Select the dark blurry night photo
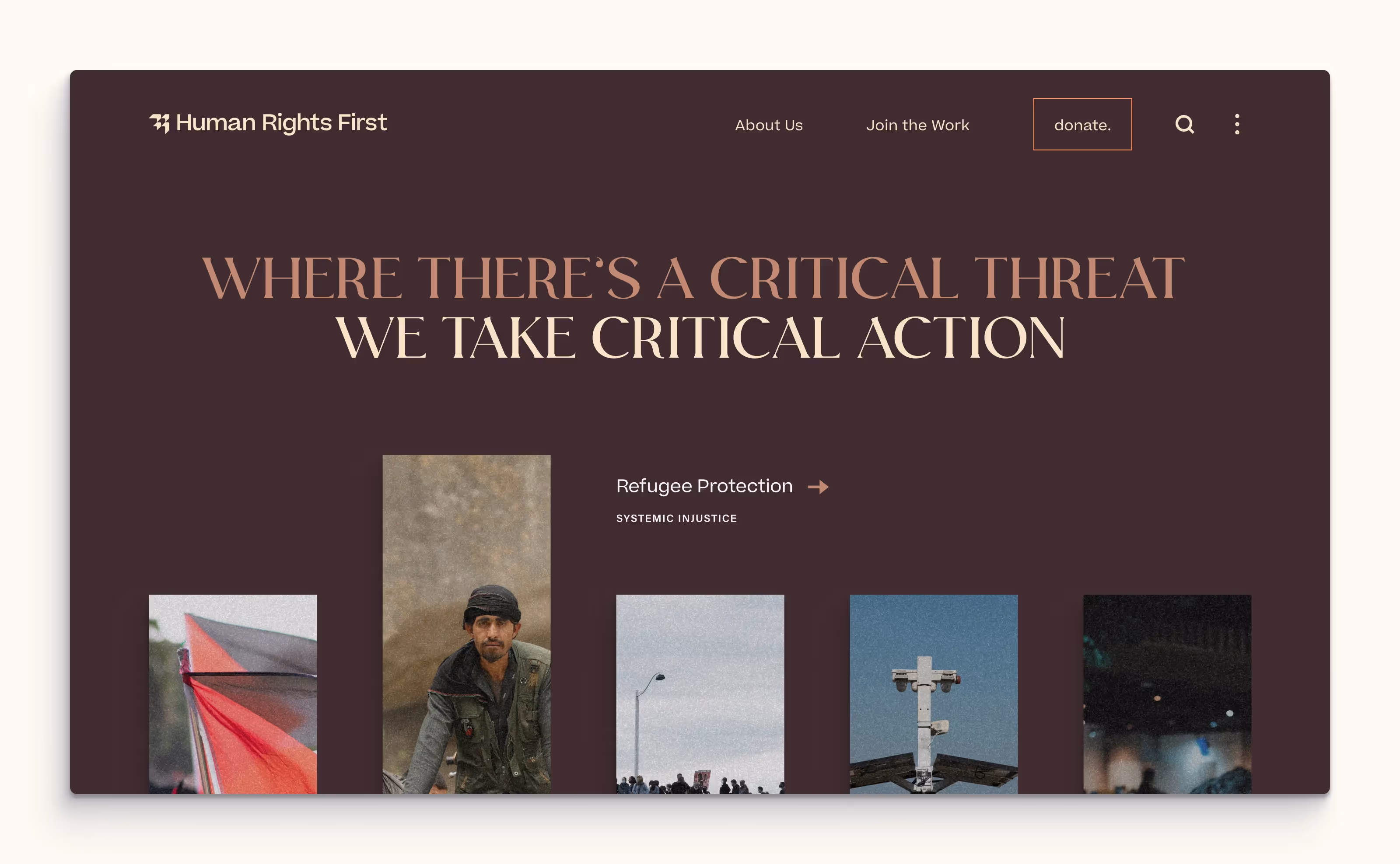The width and height of the screenshot is (1400, 864). (x=1167, y=694)
